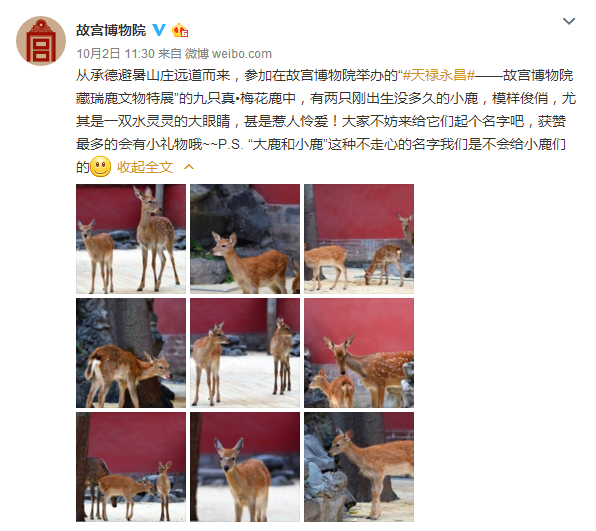Open photo of deer grazing by wall
Image resolution: width=596 pixels, height=531 pixels.
359,239
